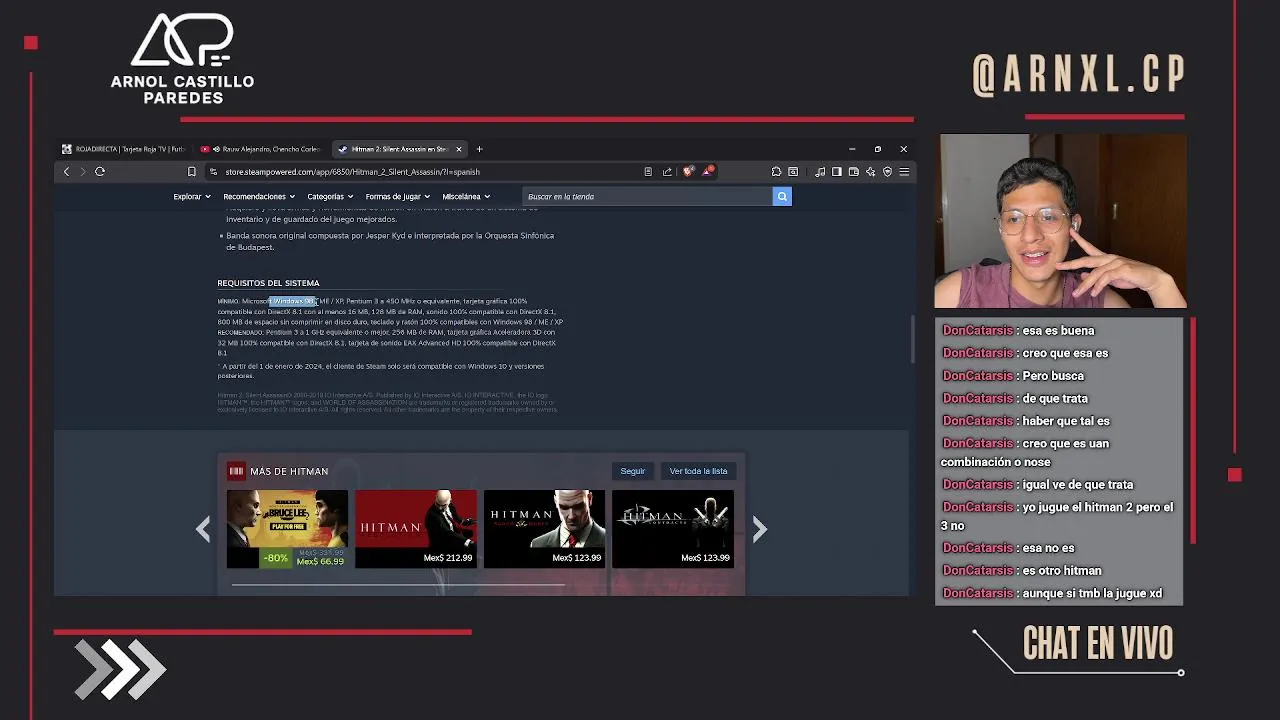This screenshot has width=1280, height=720.
Task: Click the Buscar en la tienda field
Action: click(648, 197)
